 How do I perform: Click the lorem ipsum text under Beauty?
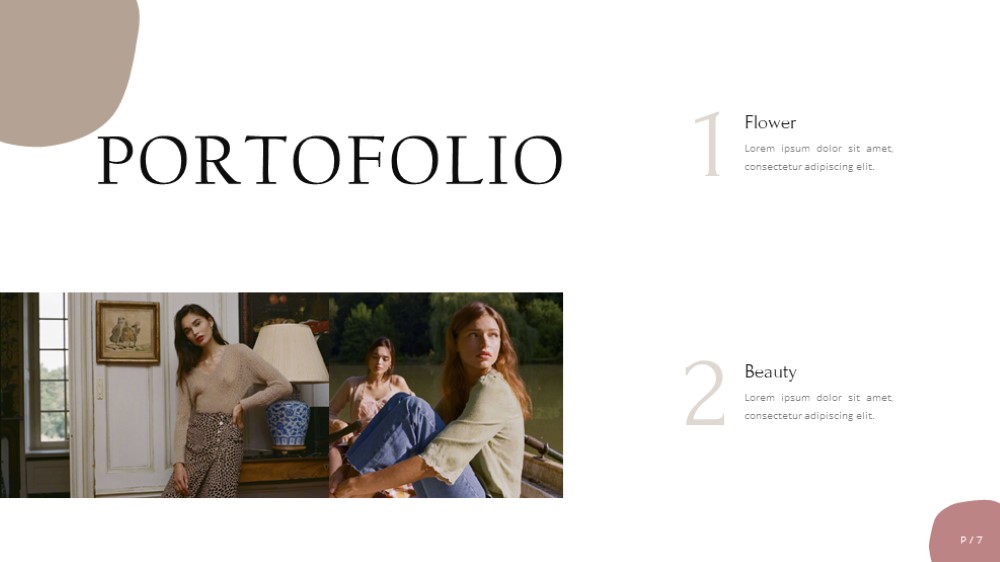(818, 406)
